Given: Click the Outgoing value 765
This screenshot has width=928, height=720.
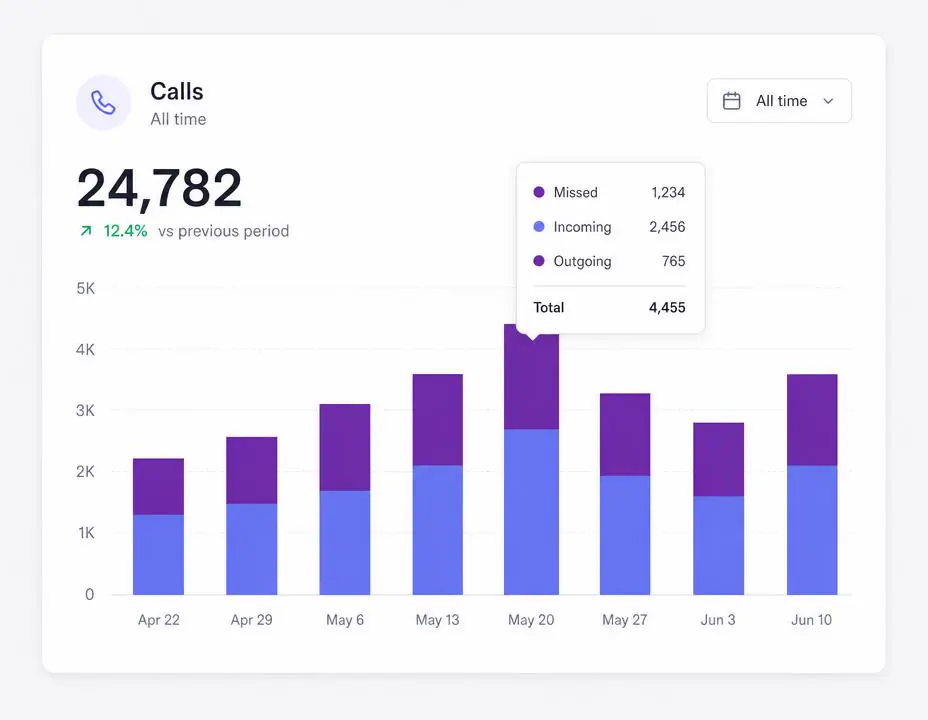Looking at the screenshot, I should click(674, 261).
